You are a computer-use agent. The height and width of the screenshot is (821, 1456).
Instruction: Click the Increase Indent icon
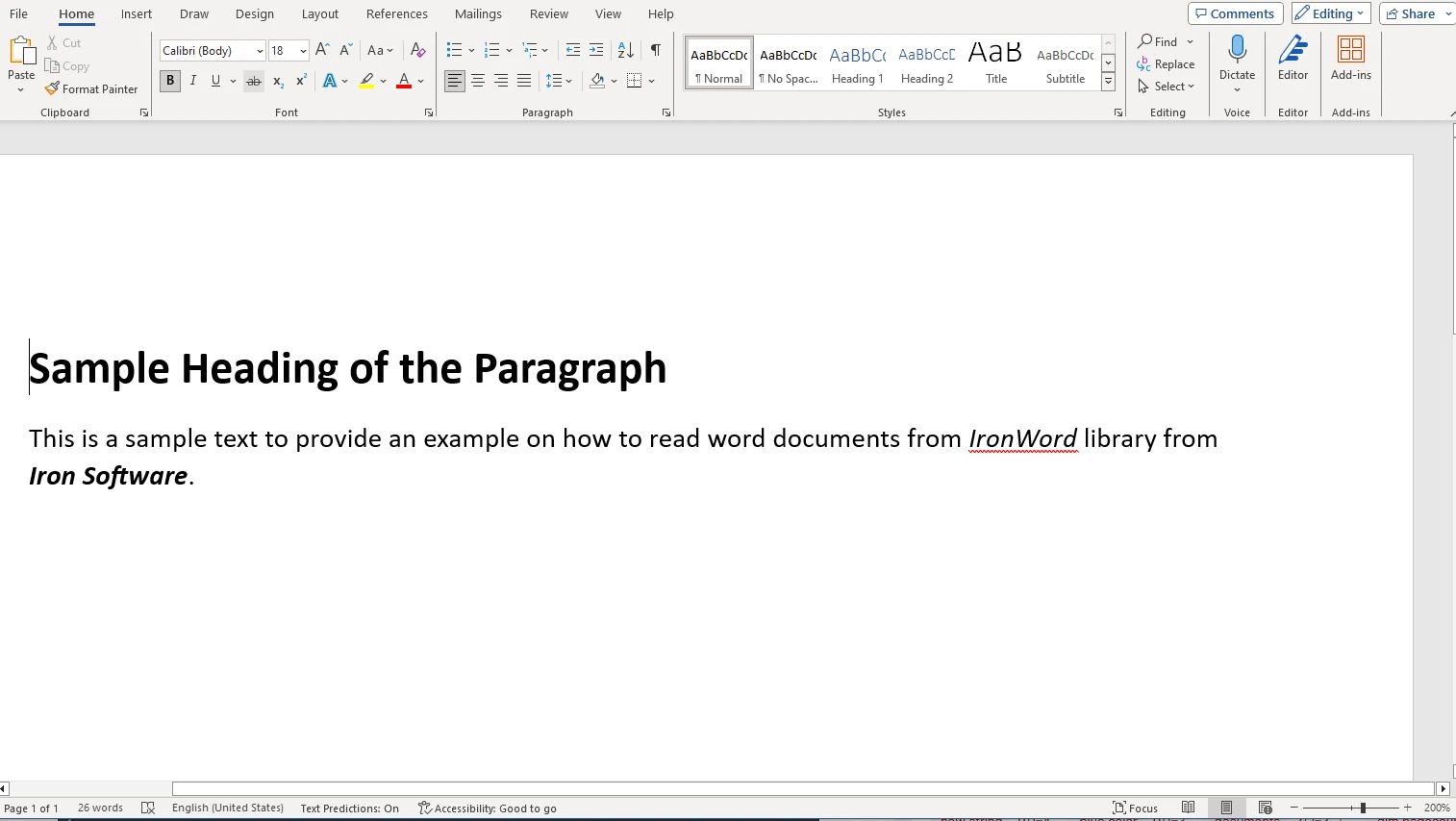[596, 50]
